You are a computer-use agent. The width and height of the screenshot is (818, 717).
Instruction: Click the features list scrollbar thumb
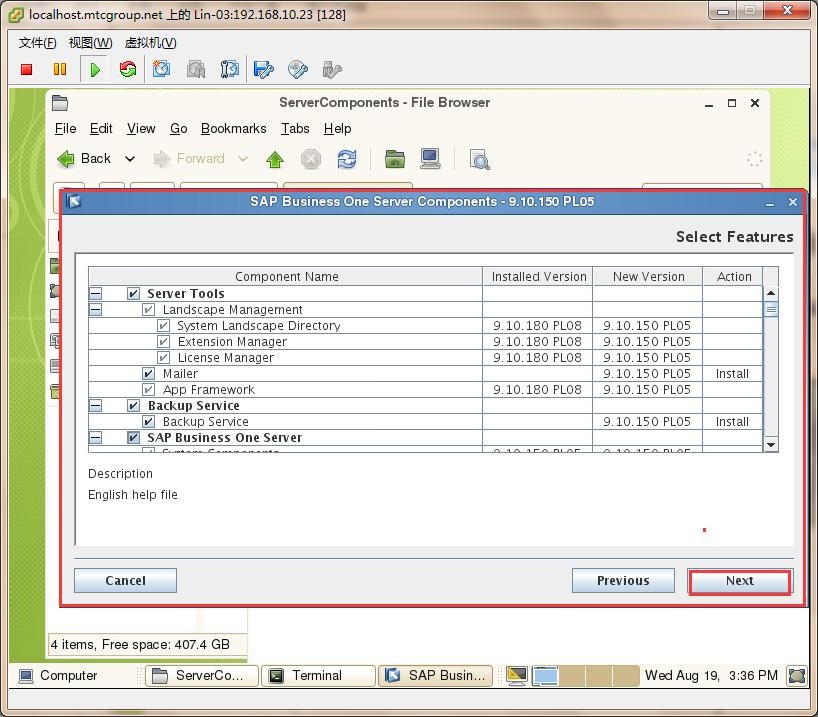(771, 309)
